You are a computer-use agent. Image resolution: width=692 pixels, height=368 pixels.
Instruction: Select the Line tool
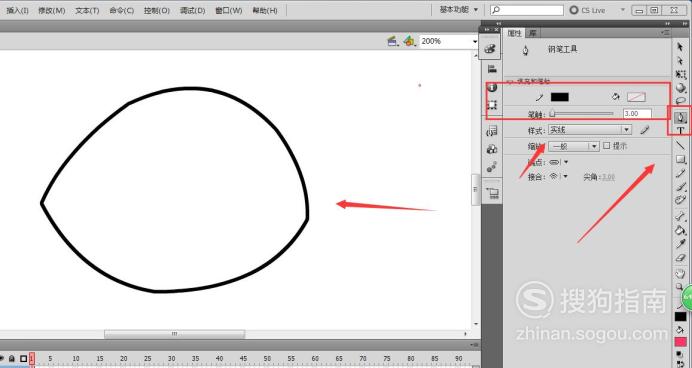point(680,145)
